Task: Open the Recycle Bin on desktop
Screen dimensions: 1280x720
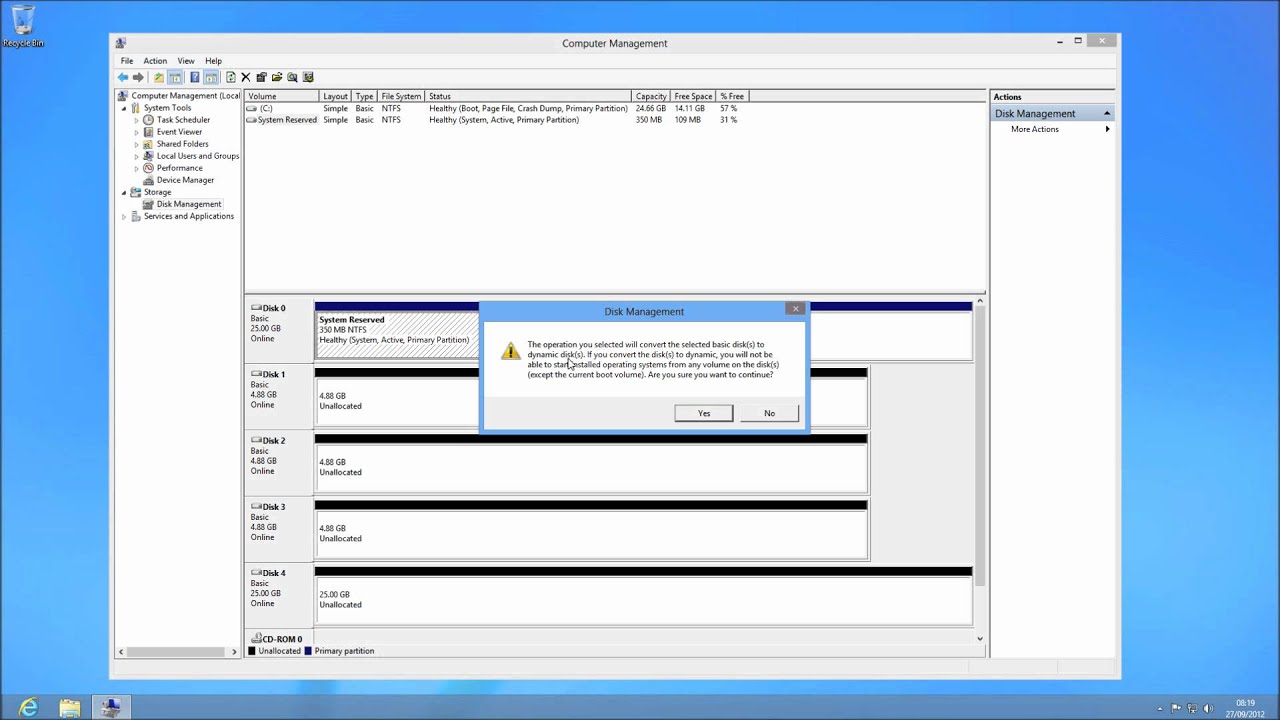Action: point(22,27)
